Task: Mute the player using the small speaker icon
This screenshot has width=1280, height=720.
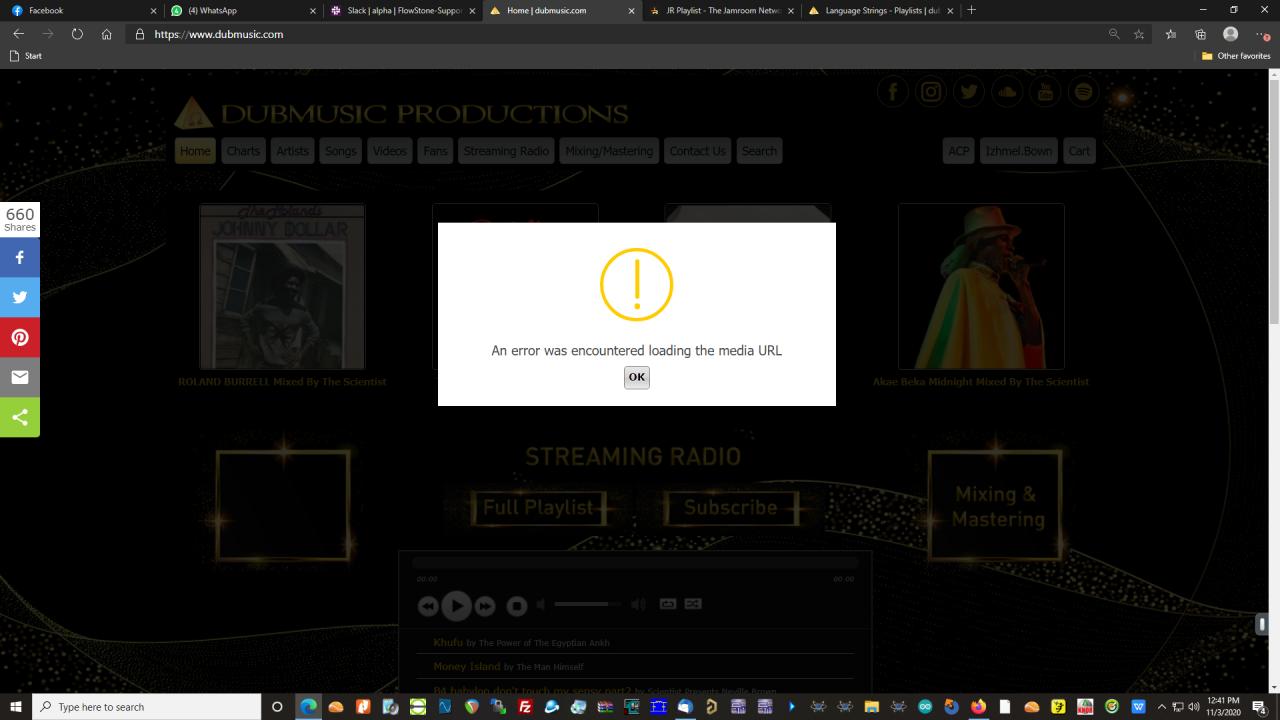Action: [541, 604]
